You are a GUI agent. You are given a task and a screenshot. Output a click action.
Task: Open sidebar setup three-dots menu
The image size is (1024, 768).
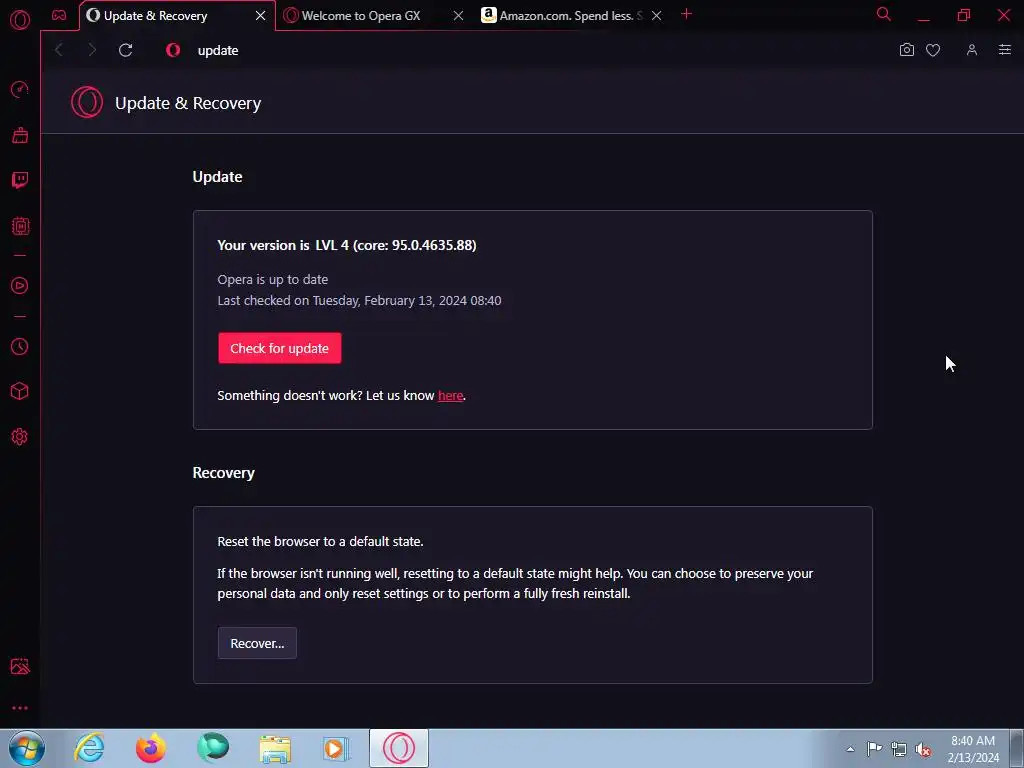coord(20,708)
